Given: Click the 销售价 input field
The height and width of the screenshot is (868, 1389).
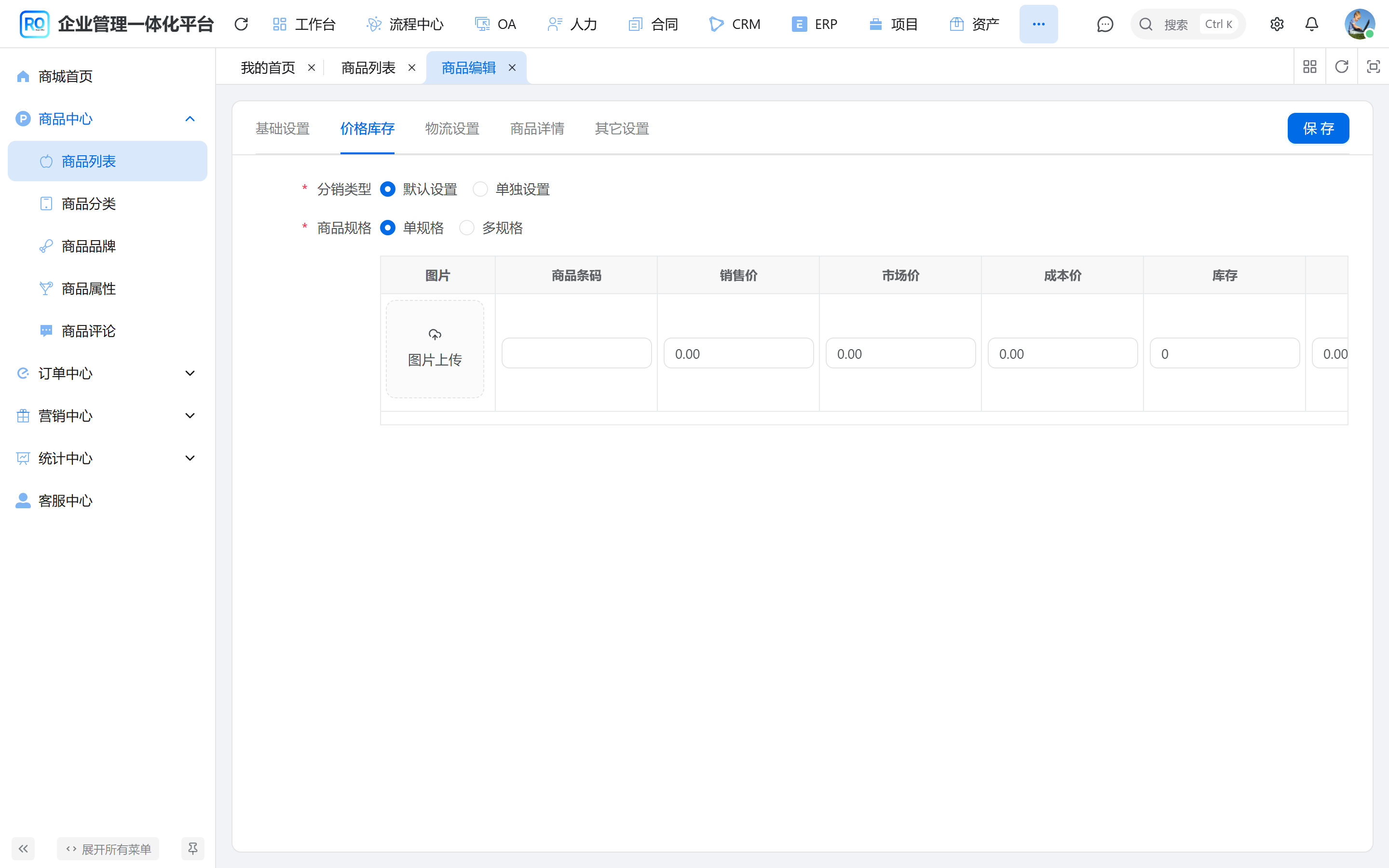Looking at the screenshot, I should click(738, 353).
